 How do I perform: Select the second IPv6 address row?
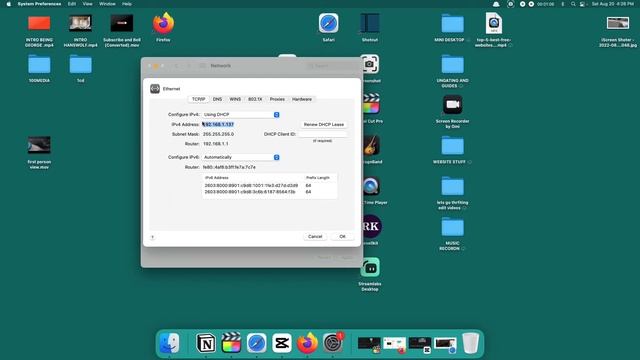[269, 192]
